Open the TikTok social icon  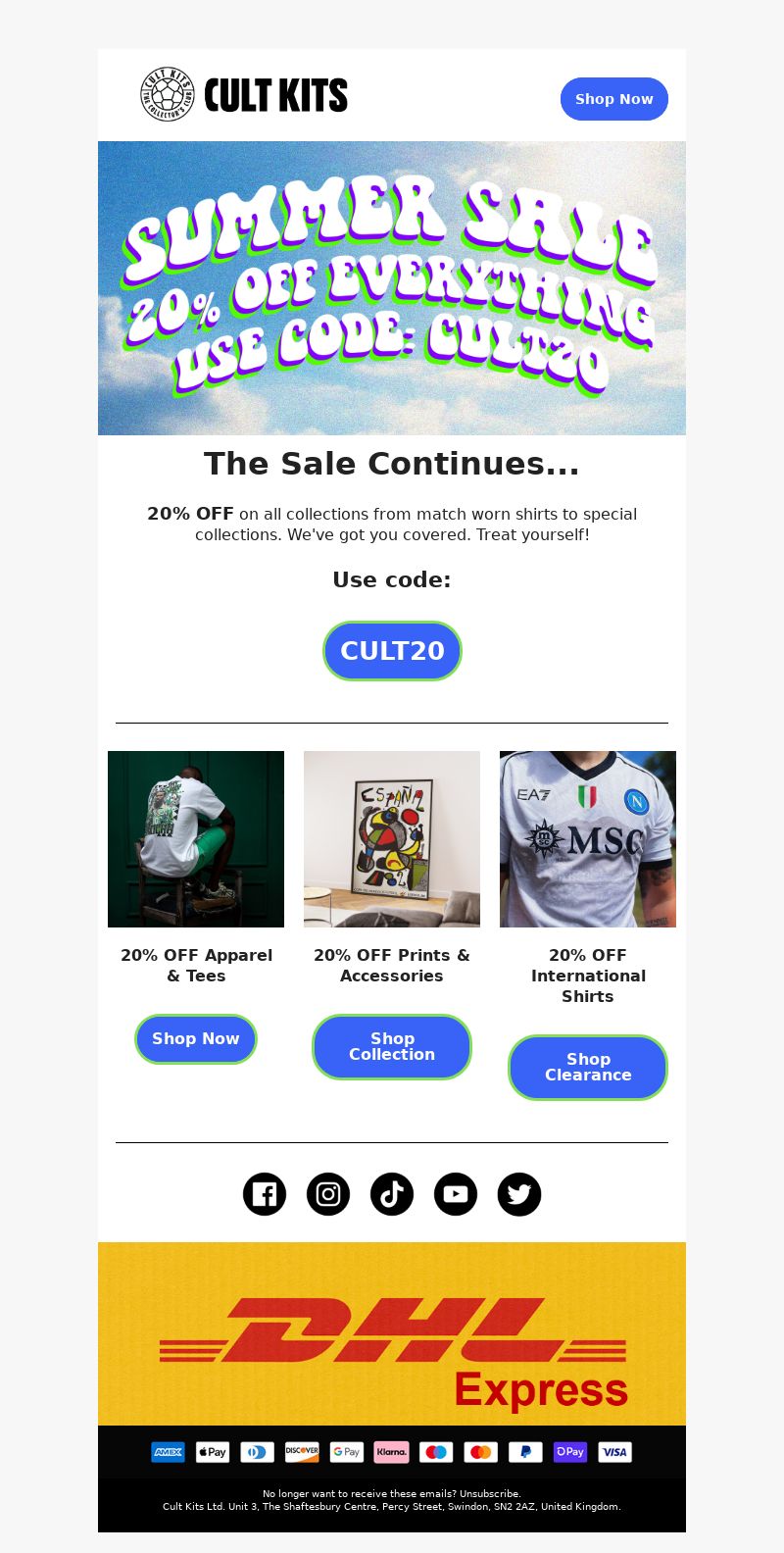coord(392,1194)
